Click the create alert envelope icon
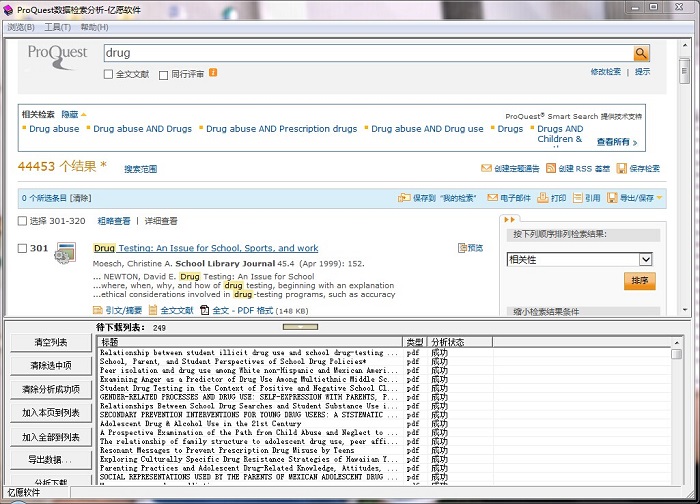This screenshot has width=700, height=504. point(486,168)
